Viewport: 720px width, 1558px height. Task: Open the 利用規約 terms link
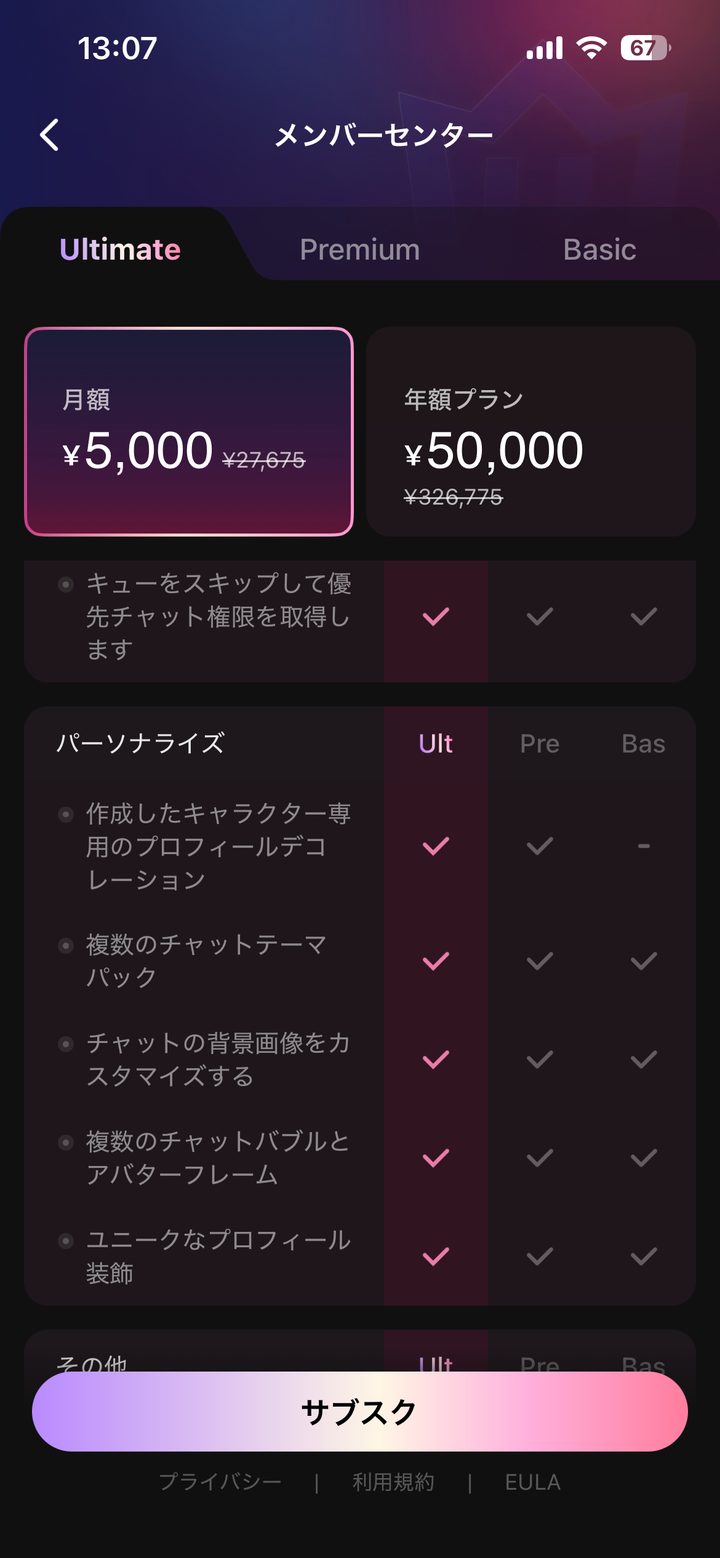(393, 1482)
